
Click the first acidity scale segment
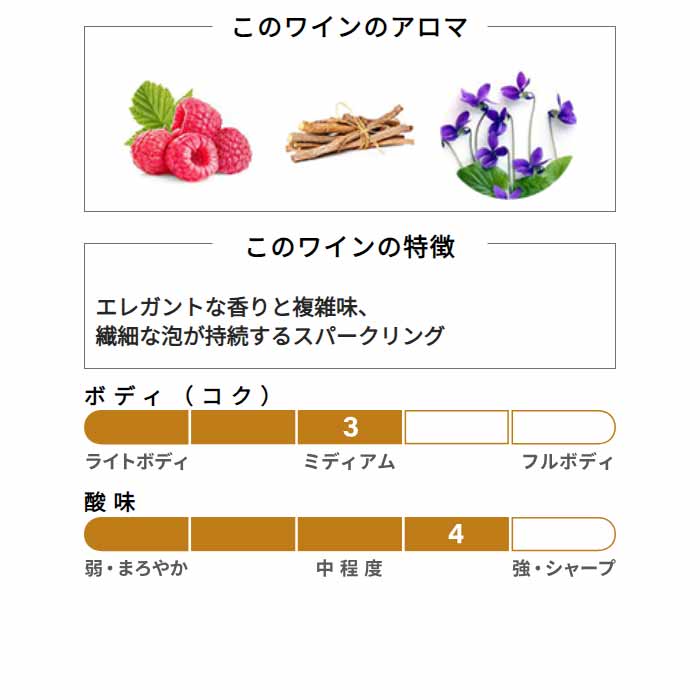click(136, 534)
